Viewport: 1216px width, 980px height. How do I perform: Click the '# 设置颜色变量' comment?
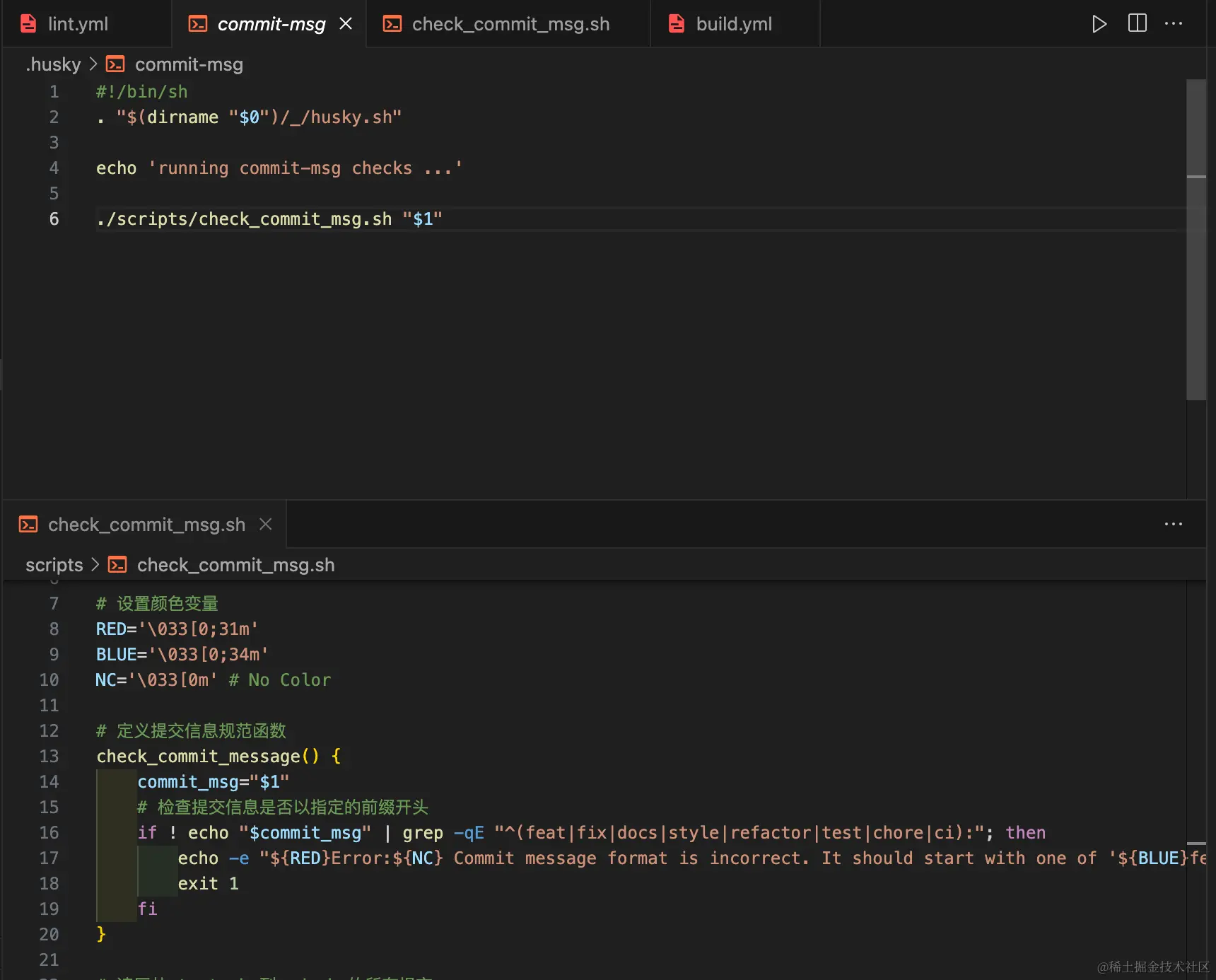point(157,604)
